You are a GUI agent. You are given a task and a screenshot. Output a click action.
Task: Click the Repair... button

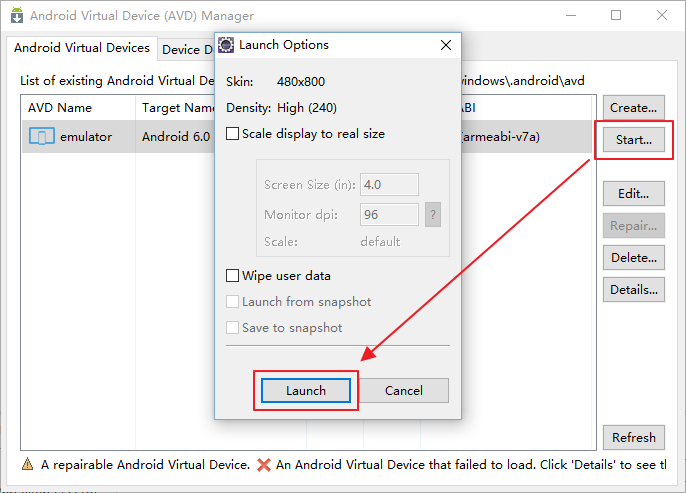(x=634, y=226)
